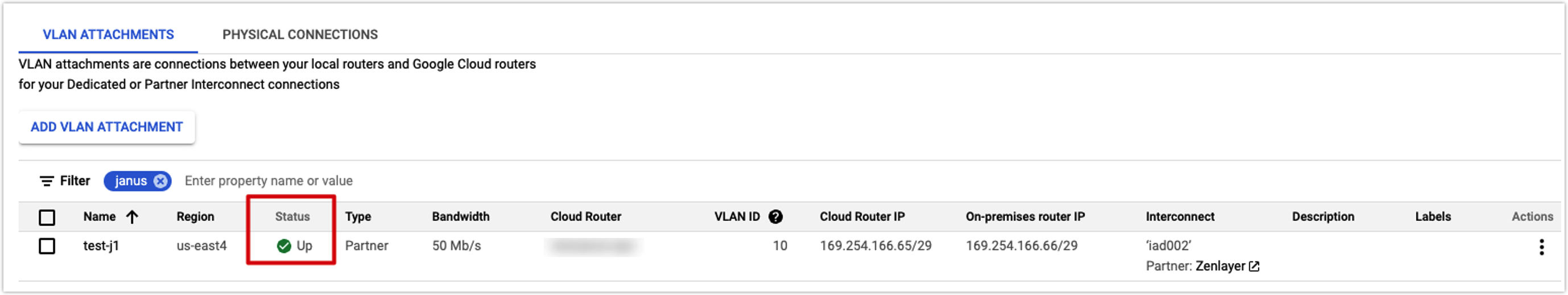Click the Name column sort arrow
Image resolution: width=1568 pixels, height=295 pixels.
pyautogui.click(x=132, y=216)
